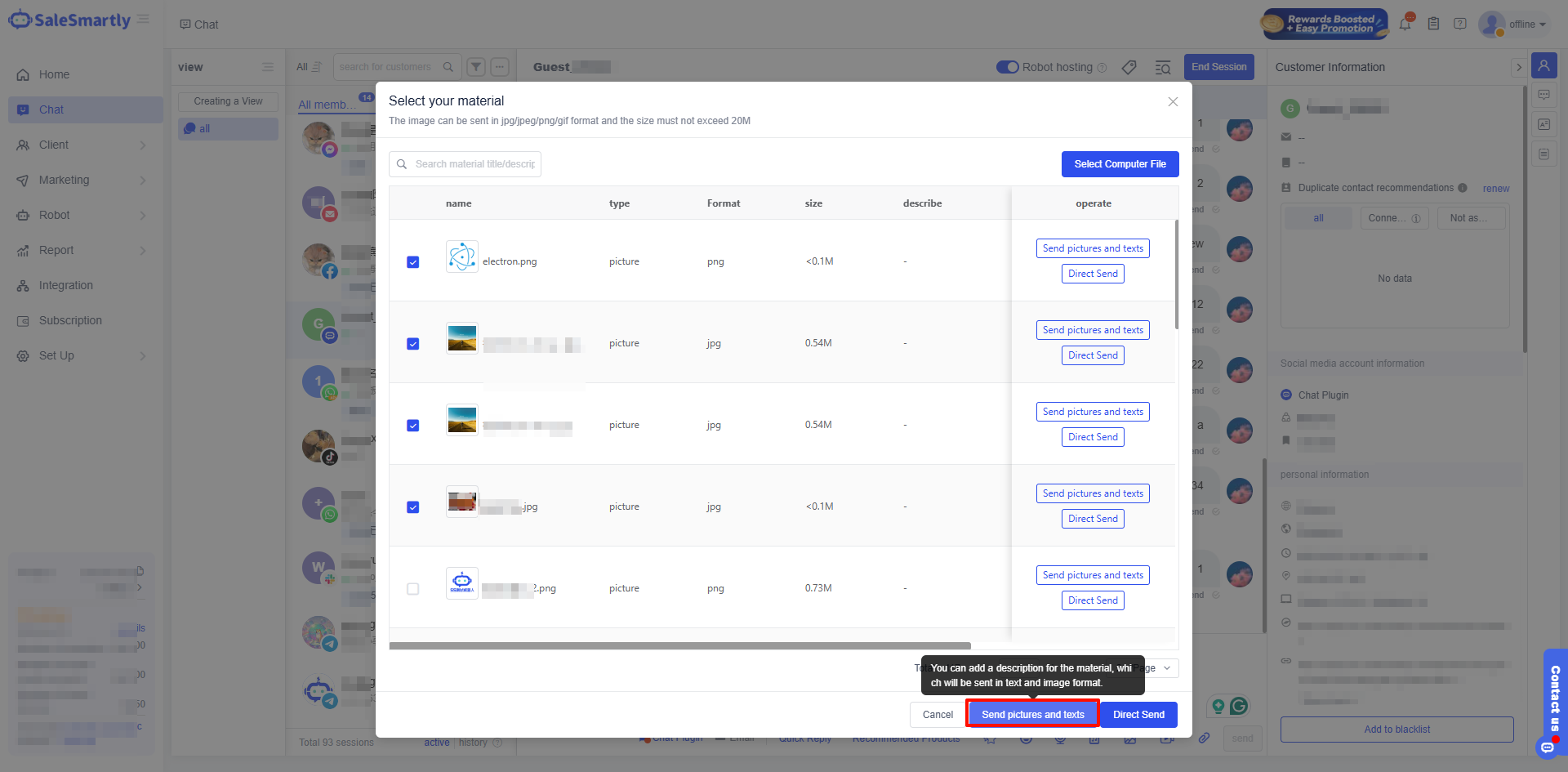
Task: Open the customer filter funnel icon
Action: (x=476, y=67)
